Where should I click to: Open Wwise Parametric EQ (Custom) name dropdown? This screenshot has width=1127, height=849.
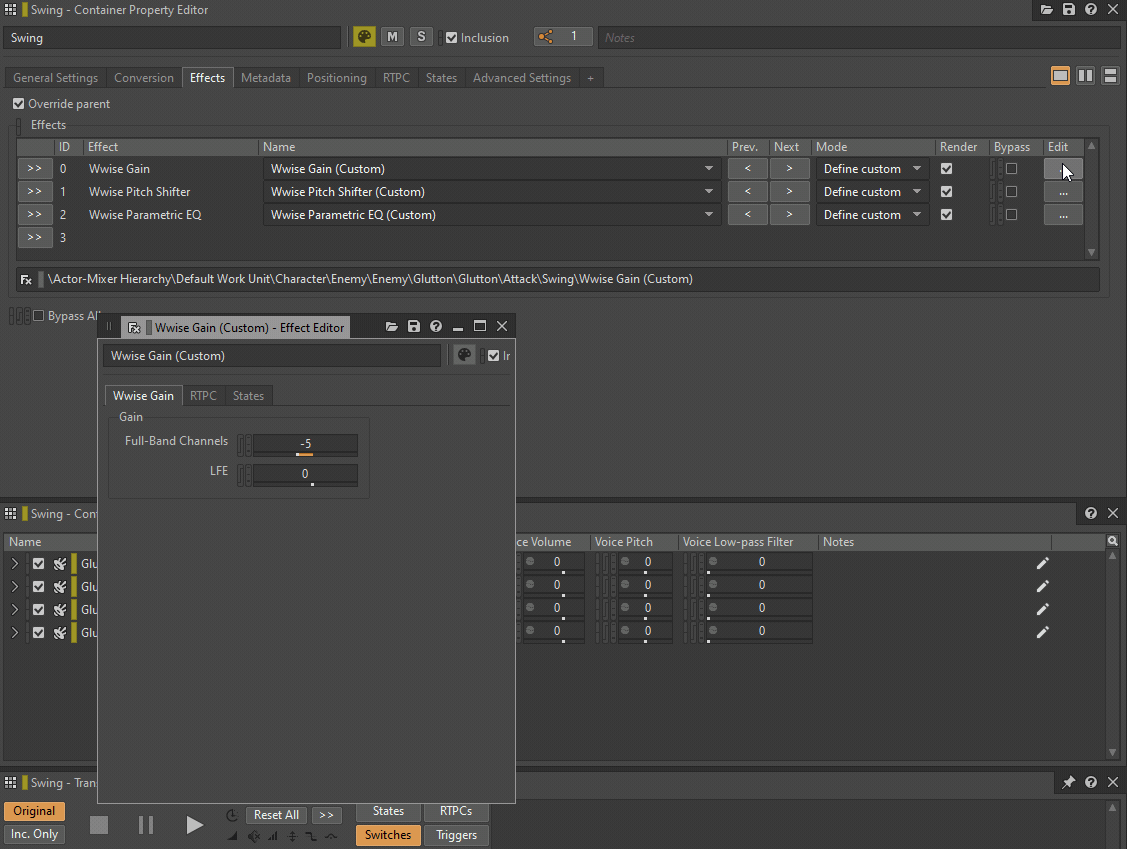coord(709,215)
